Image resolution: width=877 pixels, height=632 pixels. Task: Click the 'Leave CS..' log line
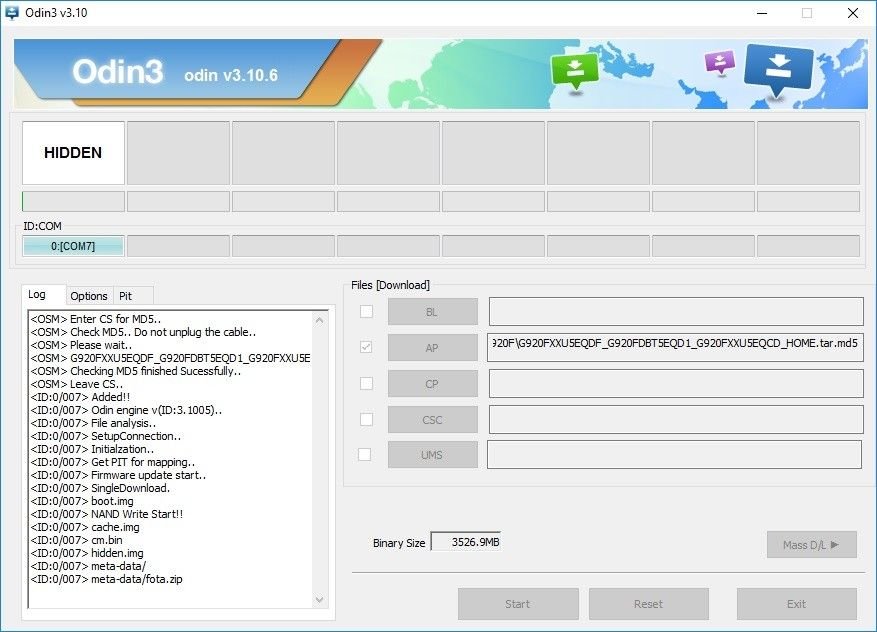coord(77,384)
